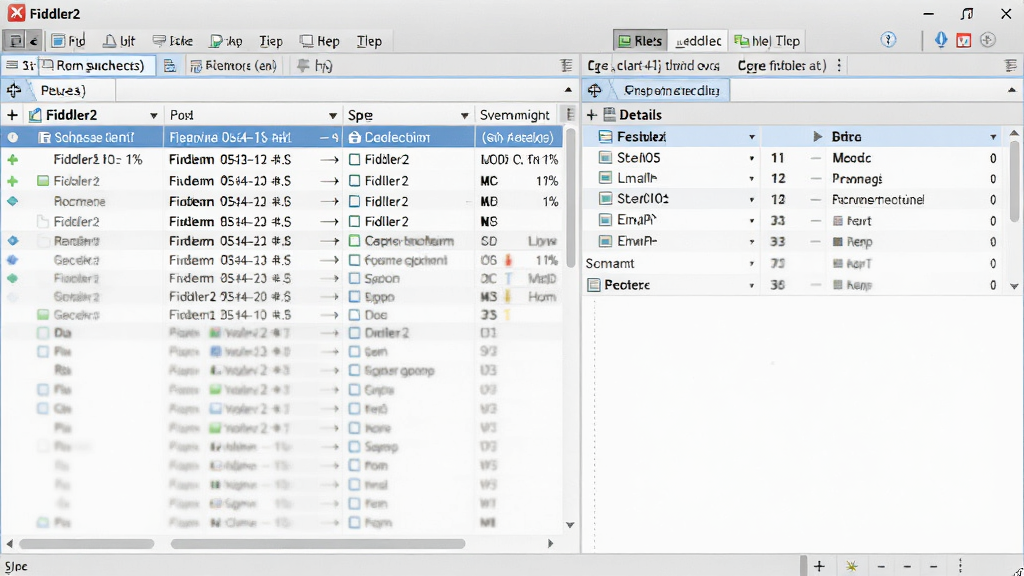
Task: Click the blue circle icon on Rarderr row
Action: (x=12, y=241)
